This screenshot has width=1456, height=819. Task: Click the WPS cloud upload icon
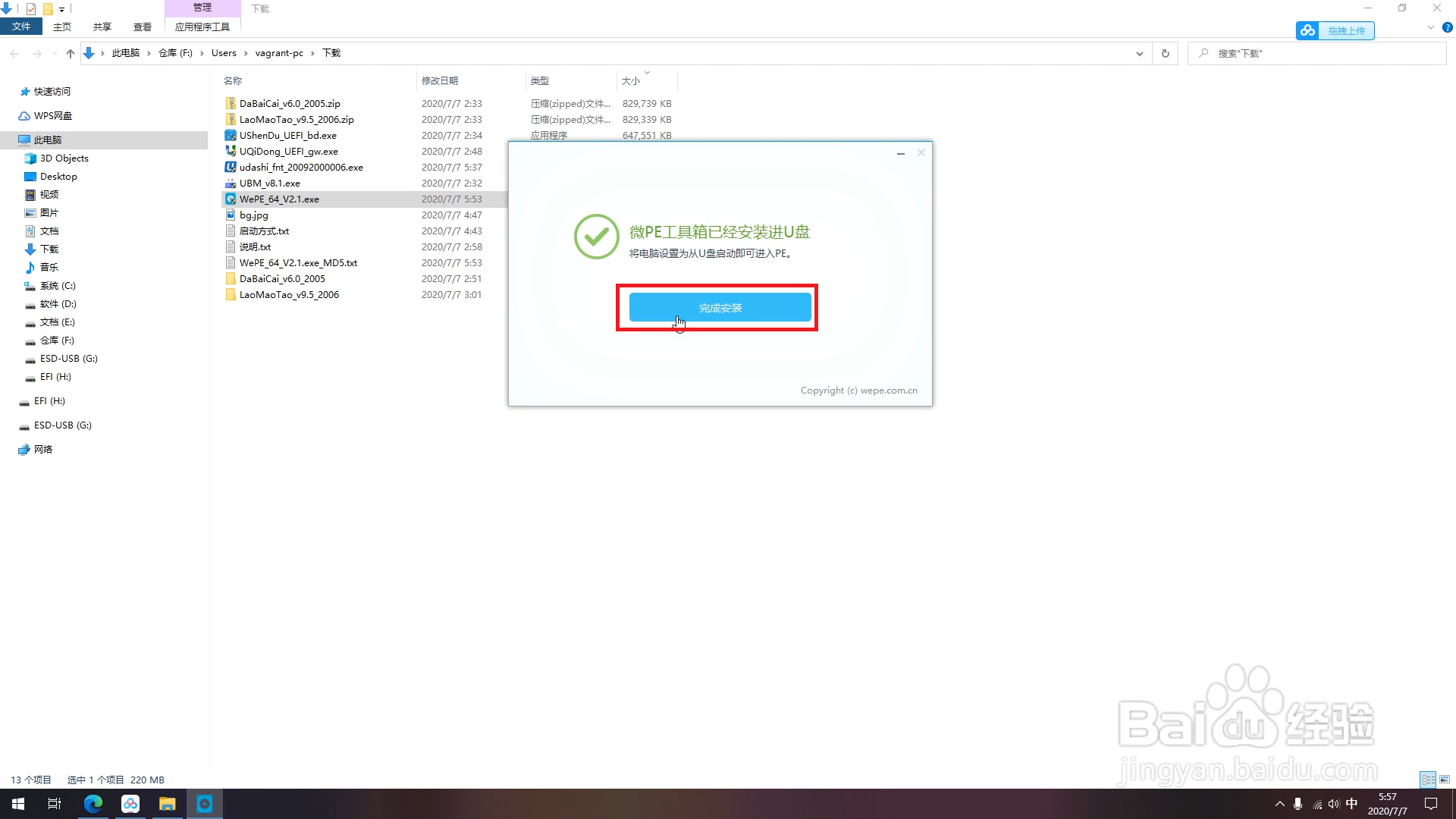coord(1307,30)
